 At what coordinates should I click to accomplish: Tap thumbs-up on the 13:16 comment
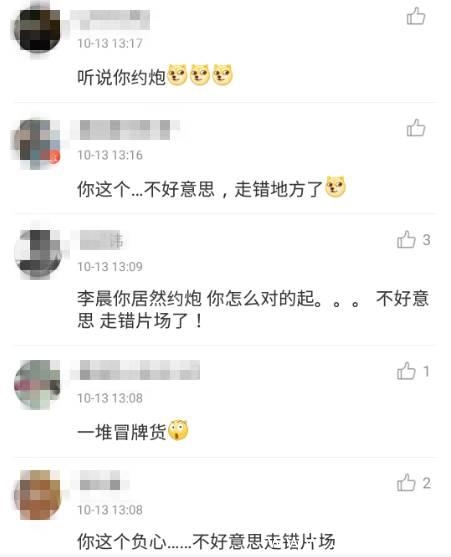(416, 128)
